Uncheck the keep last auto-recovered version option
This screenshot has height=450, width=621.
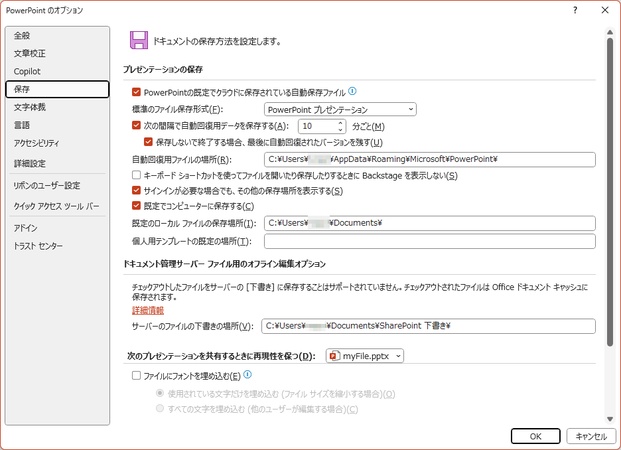(x=148, y=141)
